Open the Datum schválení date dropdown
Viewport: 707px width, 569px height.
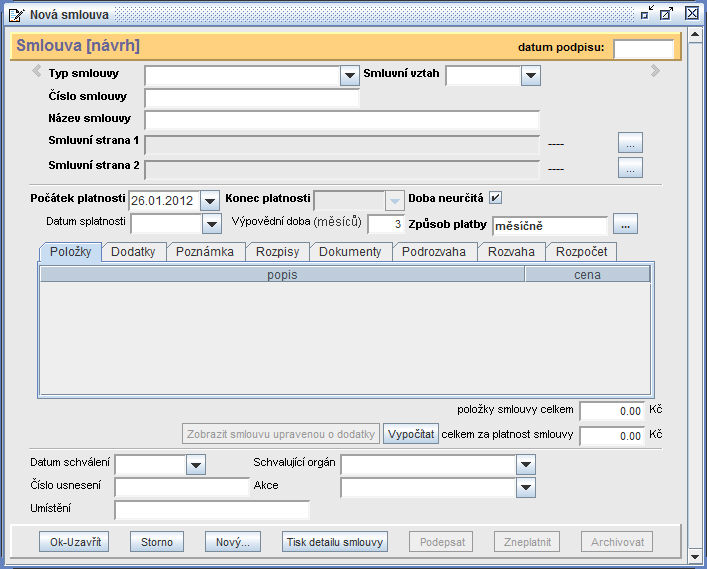(x=196, y=465)
